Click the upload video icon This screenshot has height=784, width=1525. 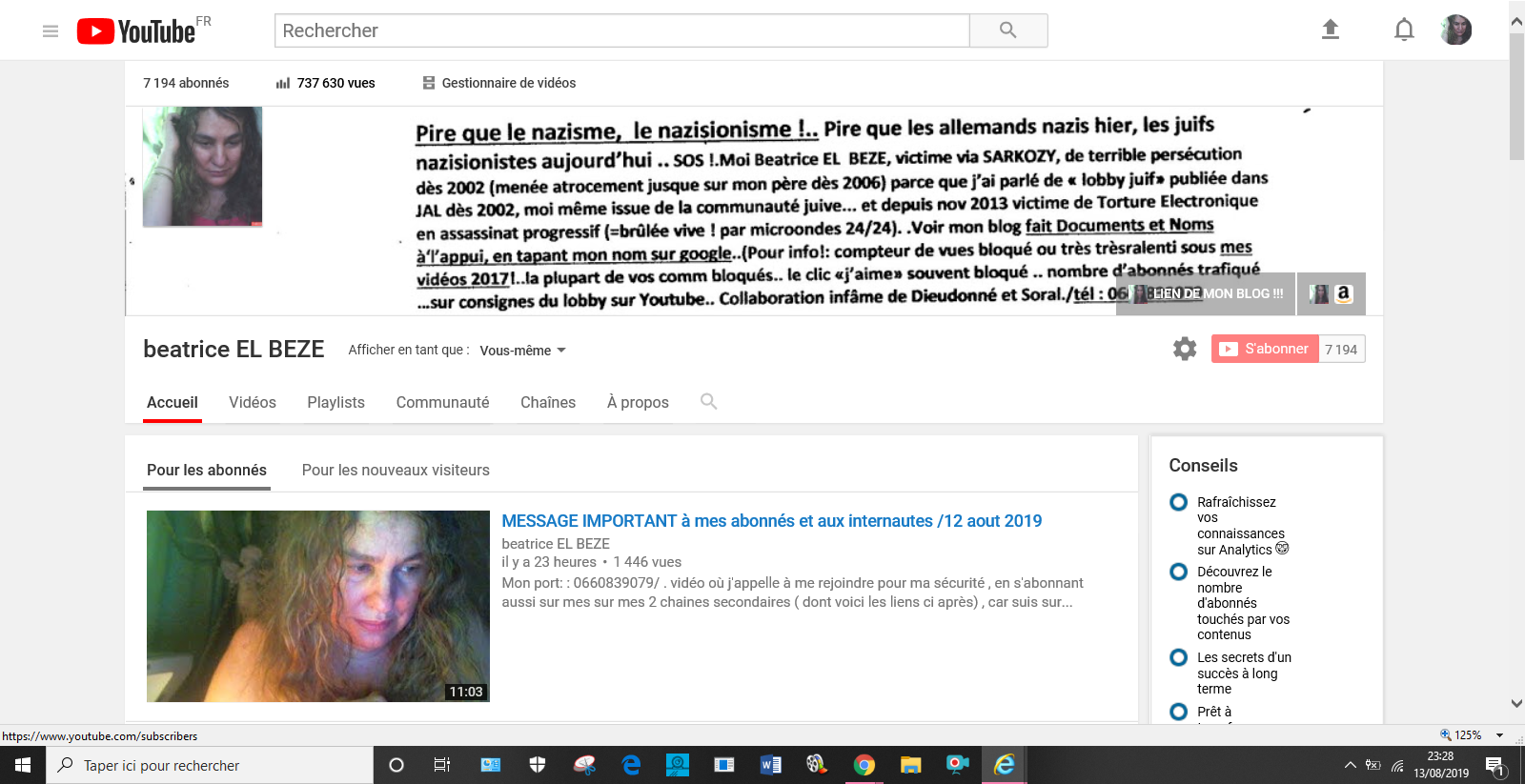(1331, 30)
